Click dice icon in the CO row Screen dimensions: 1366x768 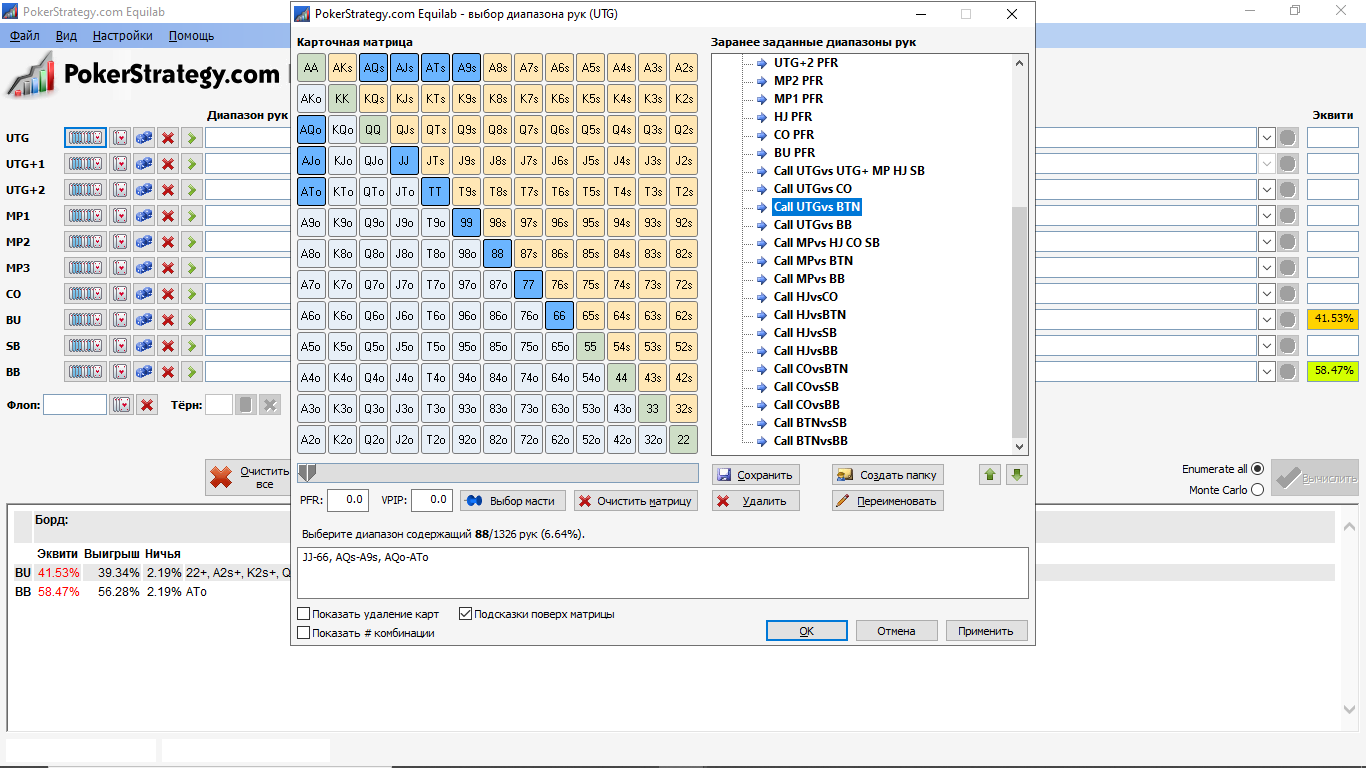(144, 293)
